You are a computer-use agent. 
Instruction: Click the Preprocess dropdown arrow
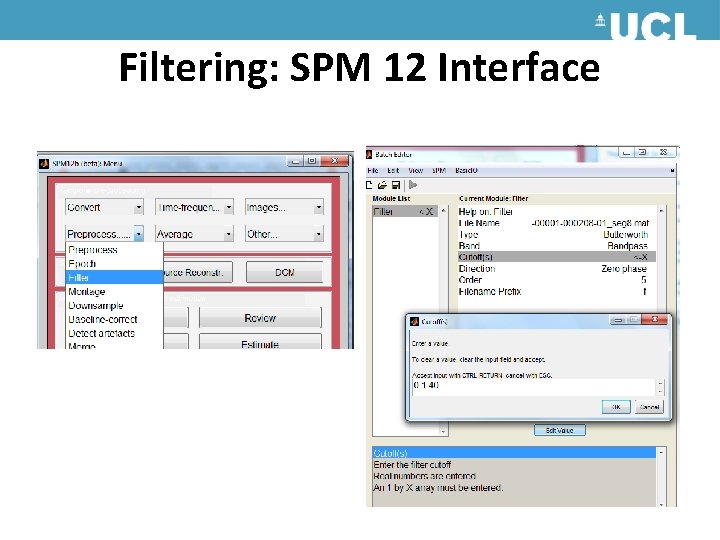(x=138, y=234)
